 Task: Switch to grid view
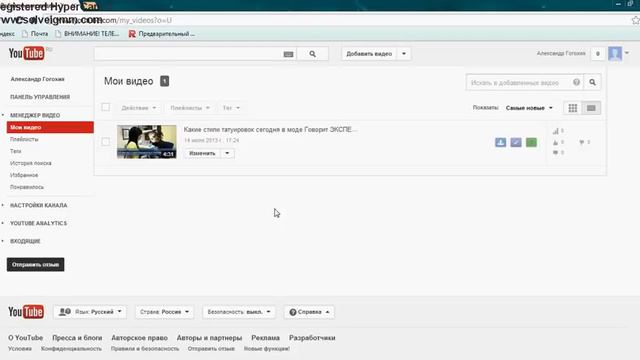pyautogui.click(x=573, y=108)
